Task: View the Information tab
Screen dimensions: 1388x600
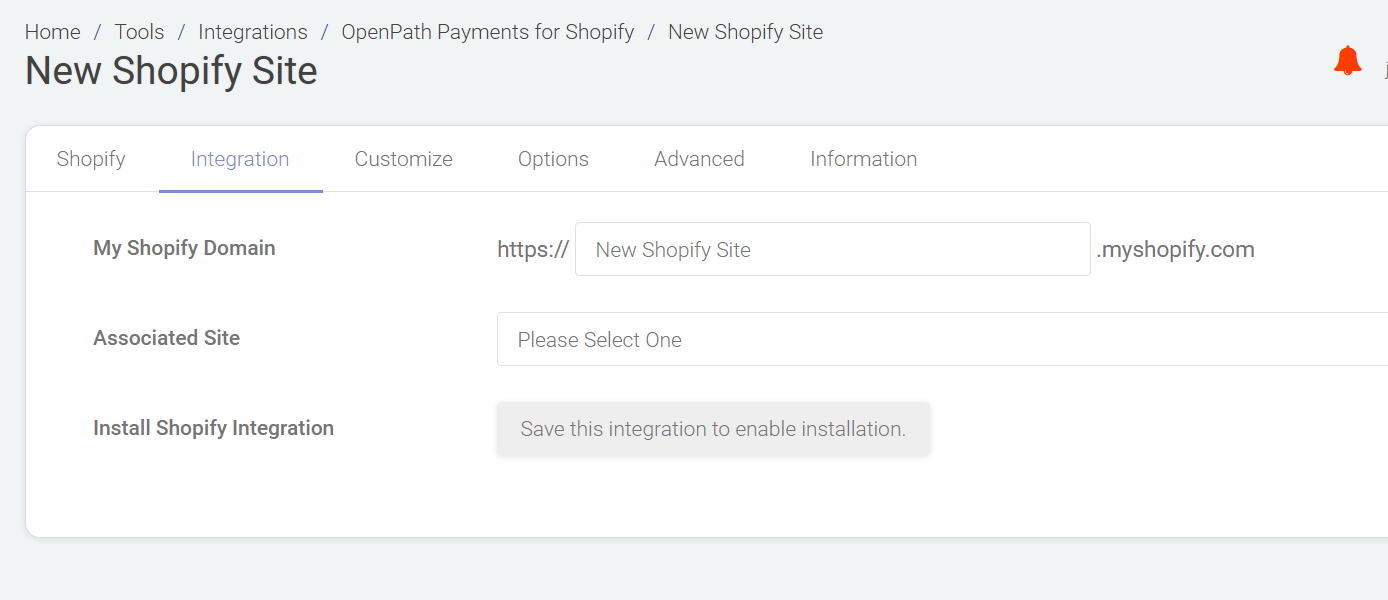Action: 863,159
